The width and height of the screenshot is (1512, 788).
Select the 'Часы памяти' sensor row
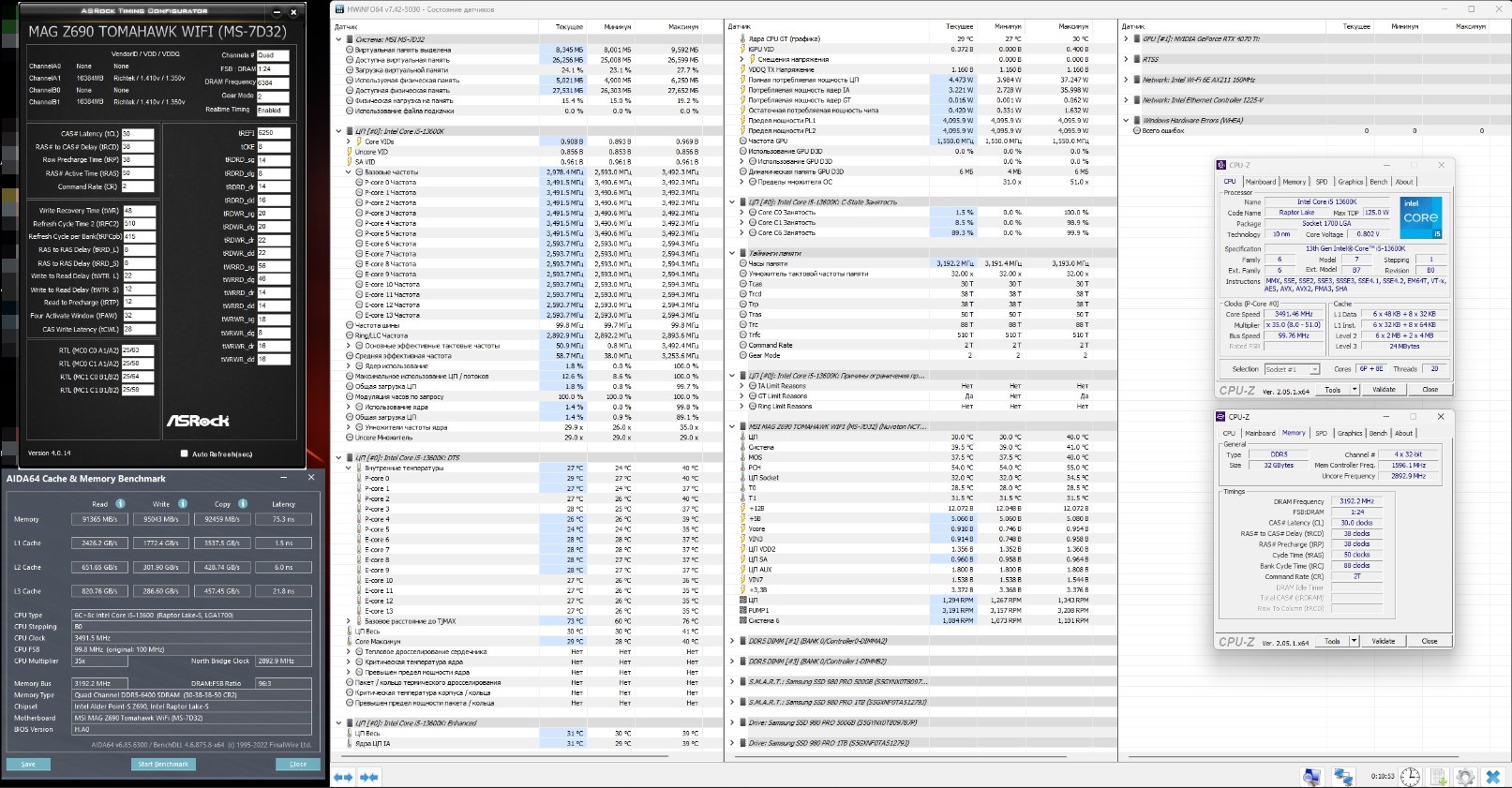click(x=921, y=263)
